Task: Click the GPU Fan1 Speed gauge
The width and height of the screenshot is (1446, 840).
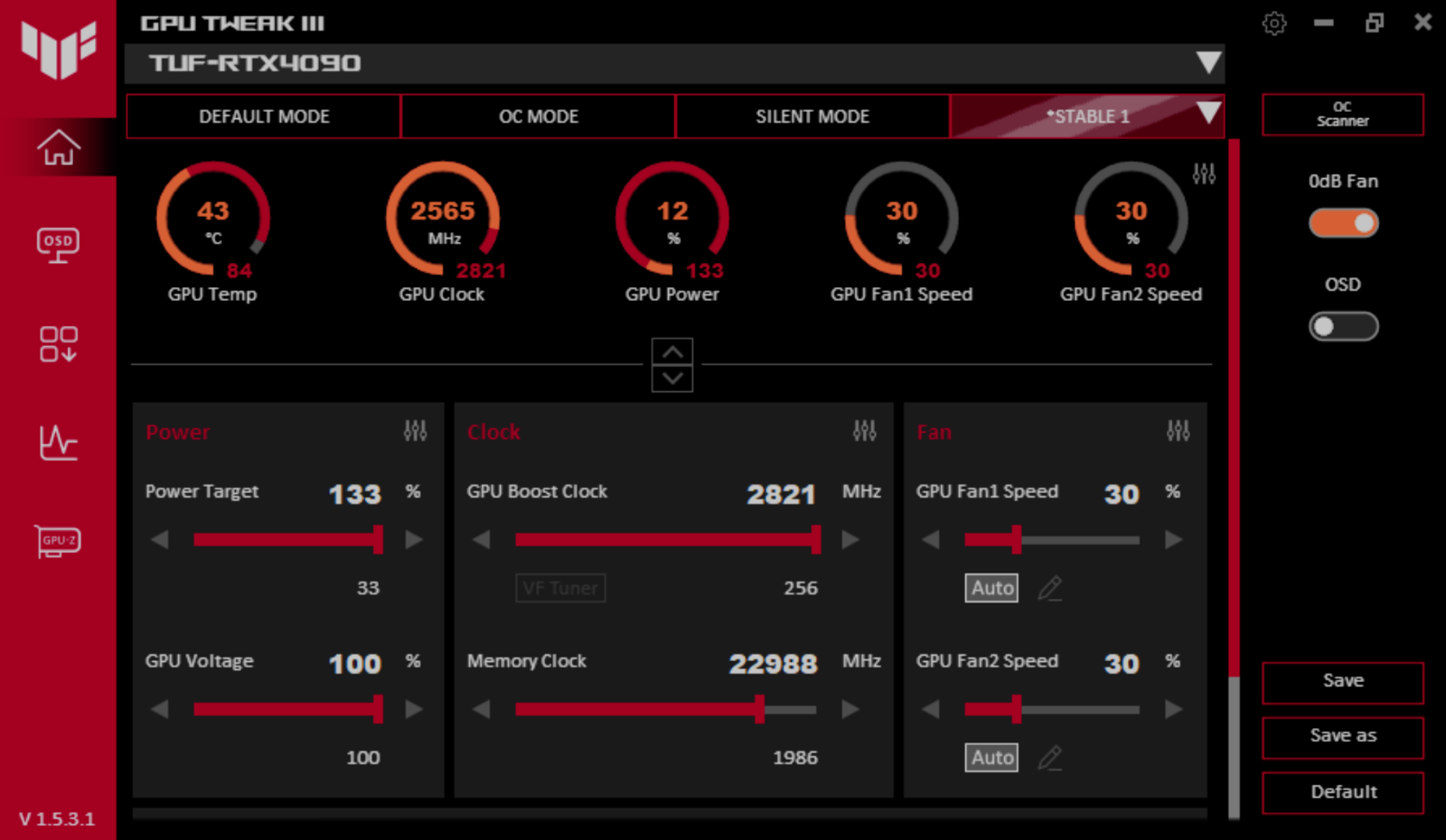Action: 902,219
